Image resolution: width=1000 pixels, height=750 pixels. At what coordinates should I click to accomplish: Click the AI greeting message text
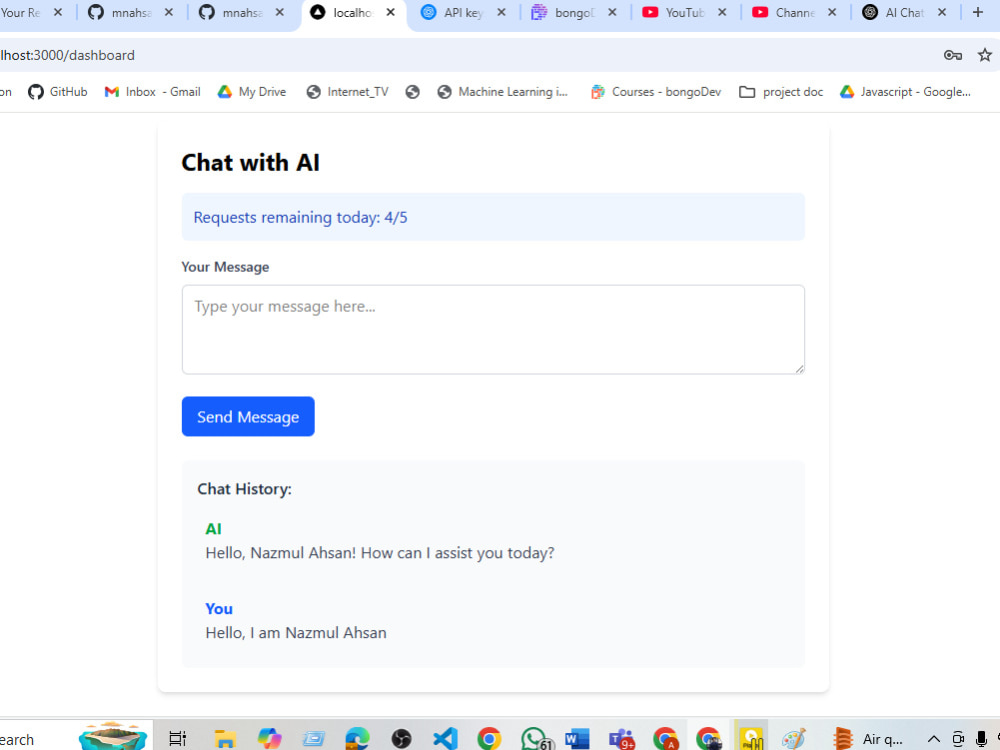coord(379,553)
